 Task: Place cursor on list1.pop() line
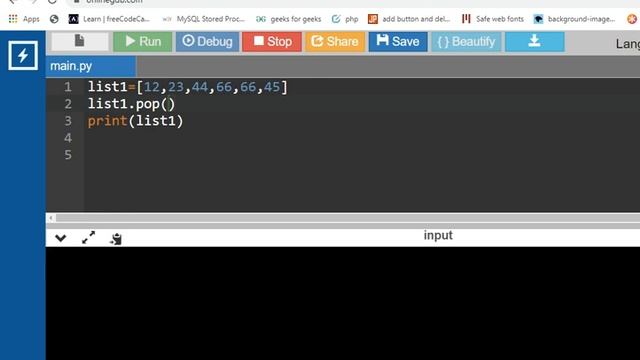click(x=131, y=104)
